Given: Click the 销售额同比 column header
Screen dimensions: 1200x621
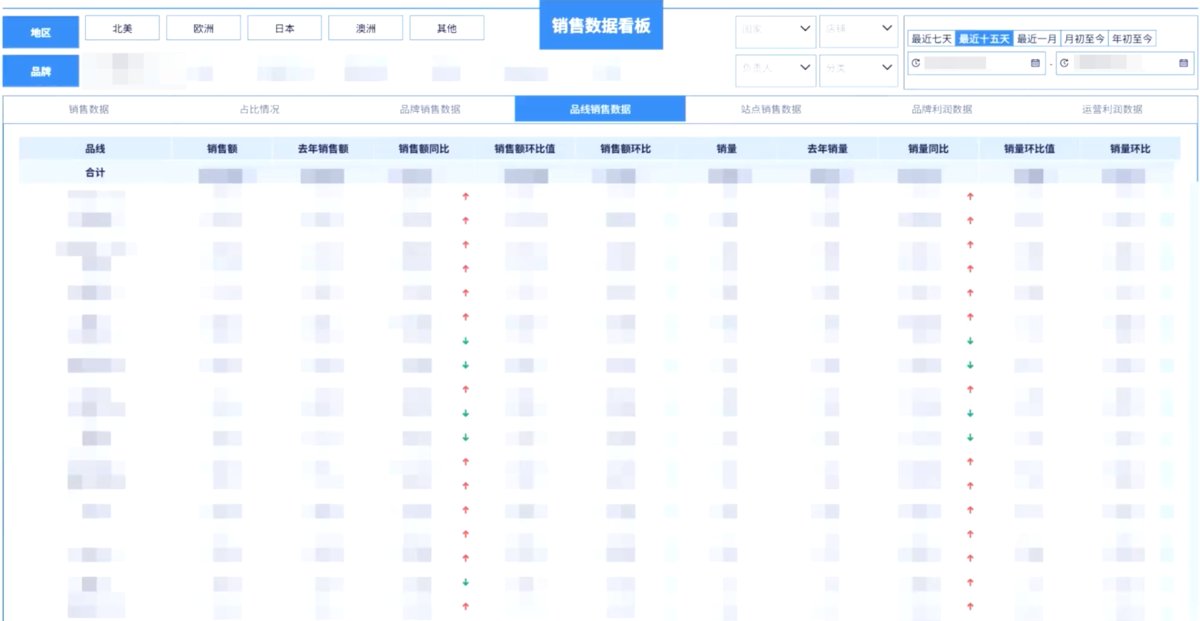Looking at the screenshot, I should 424,149.
